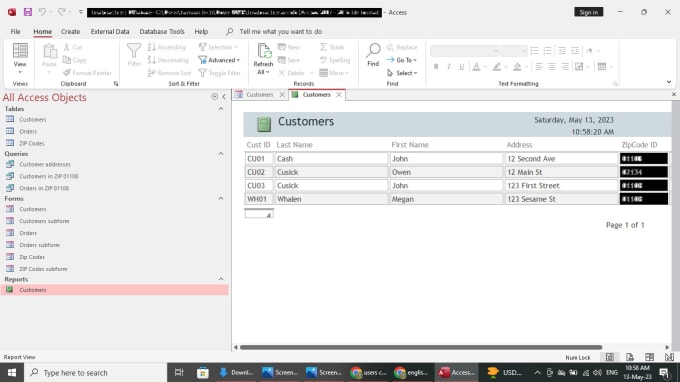Click the numbered list icon
680x382 pixels.
548,51
